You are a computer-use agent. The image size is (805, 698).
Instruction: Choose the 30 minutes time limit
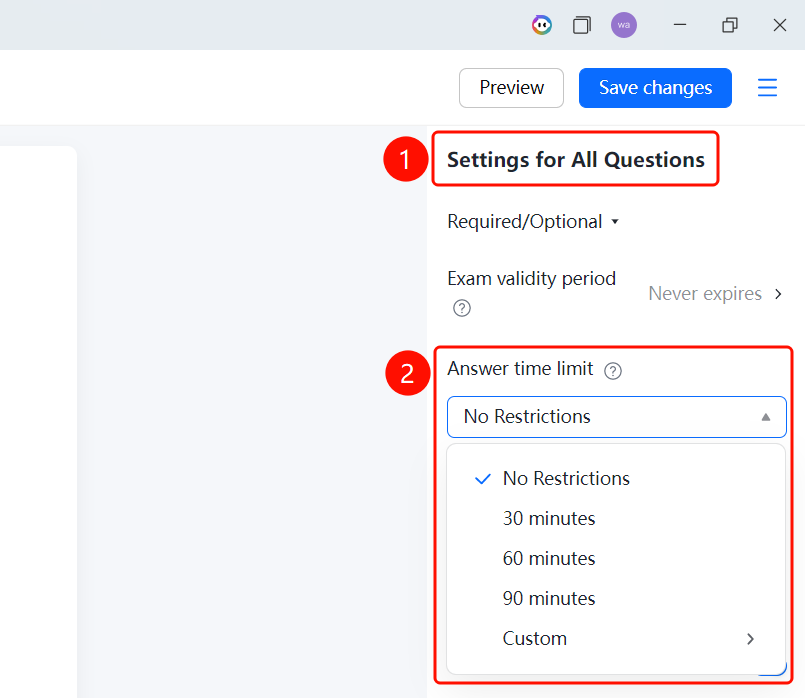616,518
